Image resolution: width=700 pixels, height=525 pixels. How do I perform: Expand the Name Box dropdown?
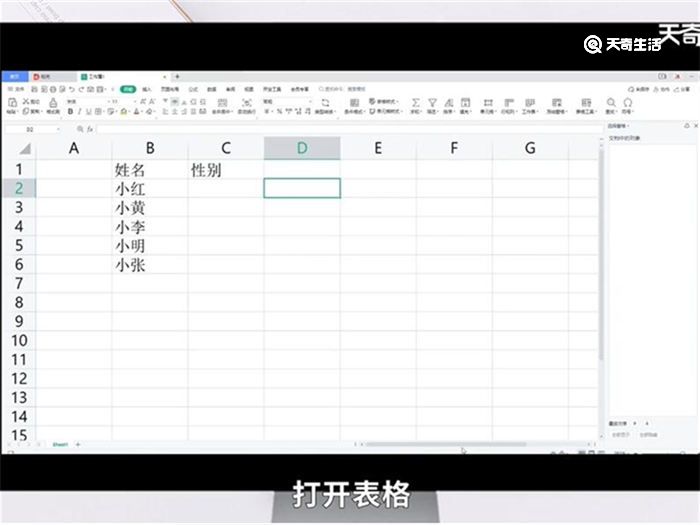57,130
